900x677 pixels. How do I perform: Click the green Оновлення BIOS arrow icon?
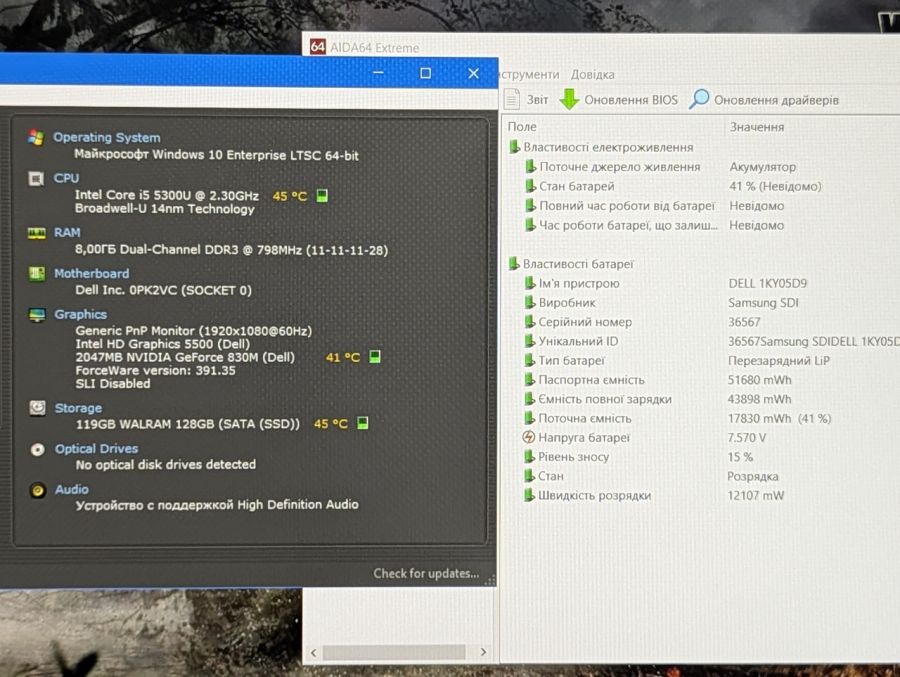click(x=569, y=99)
